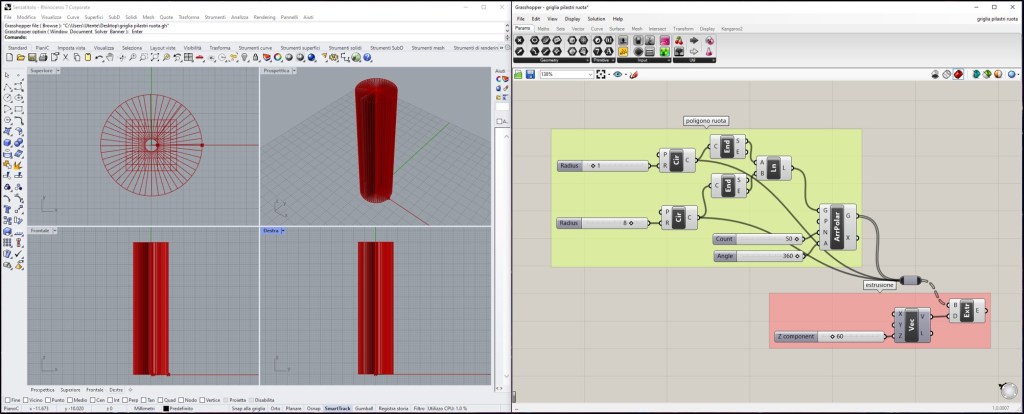Click the Save icon in Grasshopper canvas toolbar
1024x414 pixels.
coord(532,74)
